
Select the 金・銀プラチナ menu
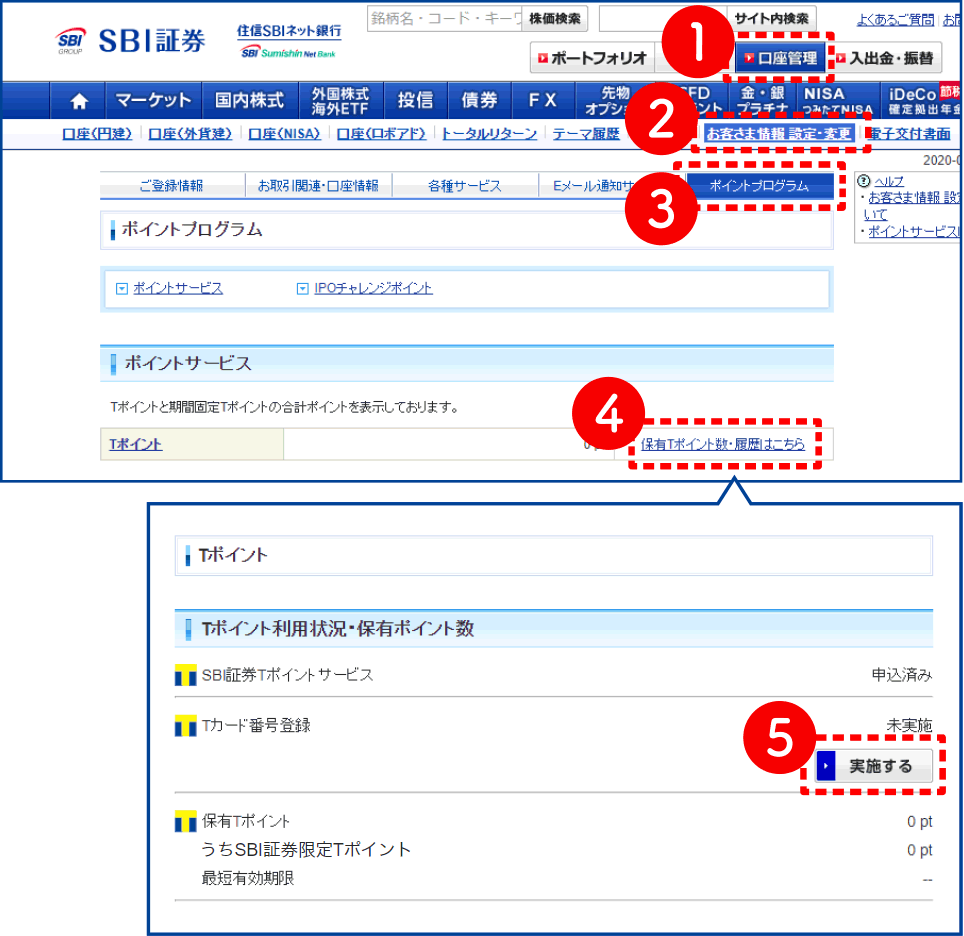coord(762,100)
